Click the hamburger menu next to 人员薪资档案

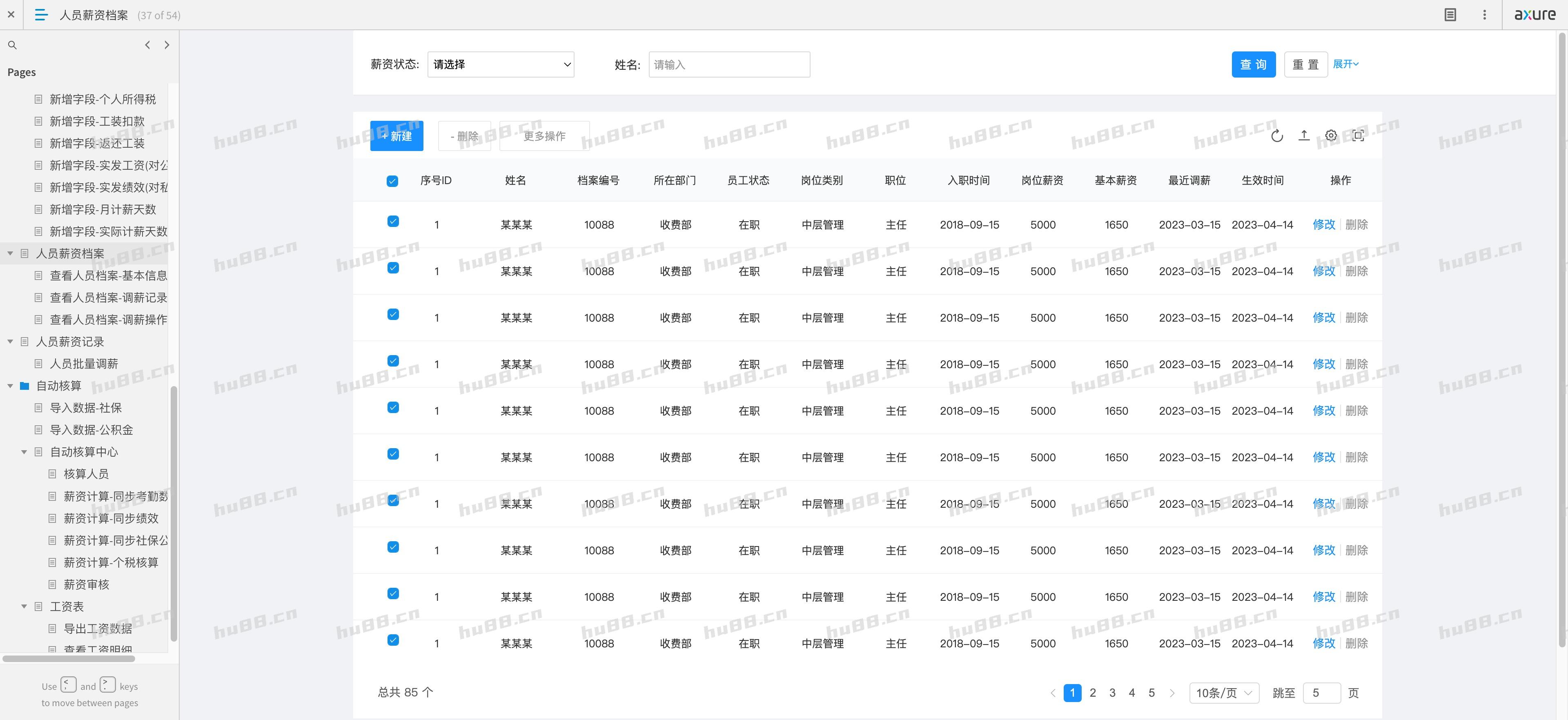pyautogui.click(x=40, y=15)
